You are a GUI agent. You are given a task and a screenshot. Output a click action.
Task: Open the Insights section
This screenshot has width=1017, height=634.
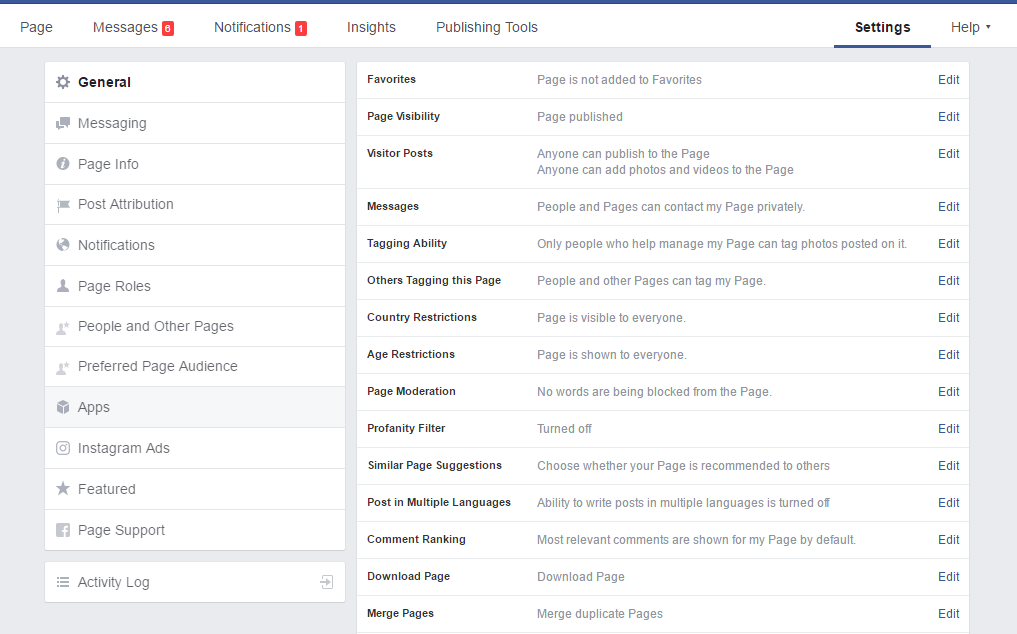click(x=371, y=27)
